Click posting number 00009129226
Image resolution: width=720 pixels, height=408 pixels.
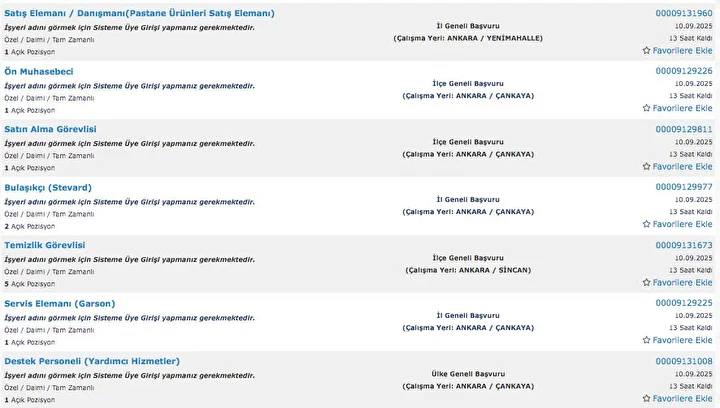click(684, 71)
